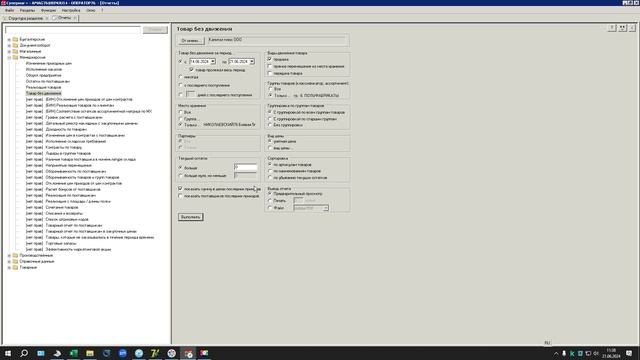Open the Исполнение заказов report
The image size is (640, 360).
click(44, 69)
